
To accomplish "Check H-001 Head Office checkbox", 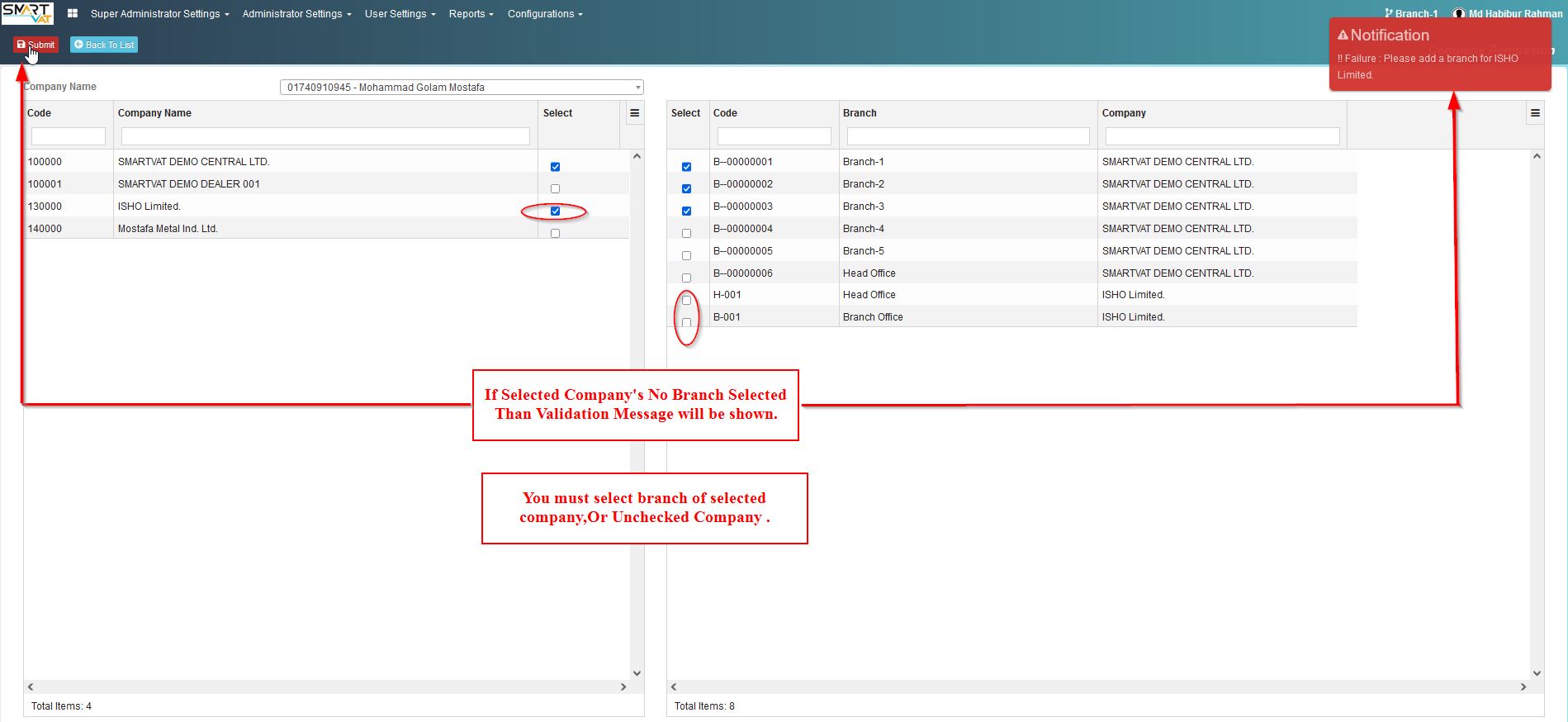I will point(686,301).
